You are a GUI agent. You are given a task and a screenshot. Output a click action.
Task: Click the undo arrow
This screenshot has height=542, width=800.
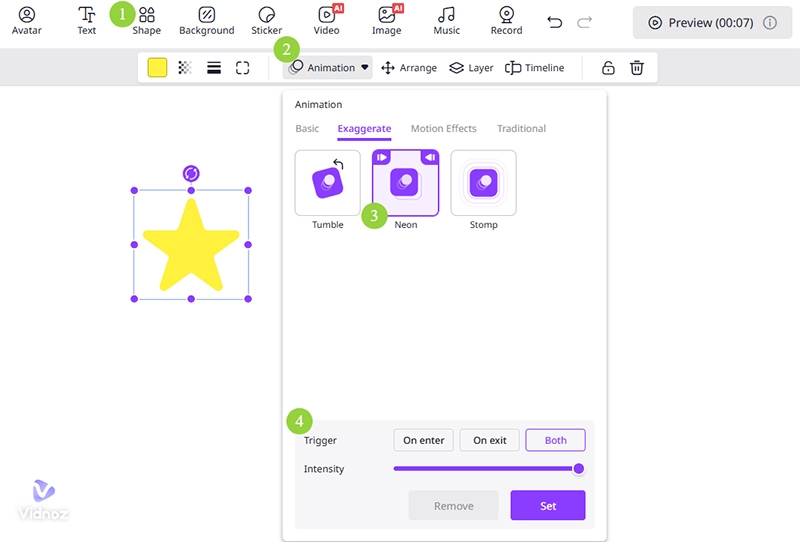click(555, 21)
